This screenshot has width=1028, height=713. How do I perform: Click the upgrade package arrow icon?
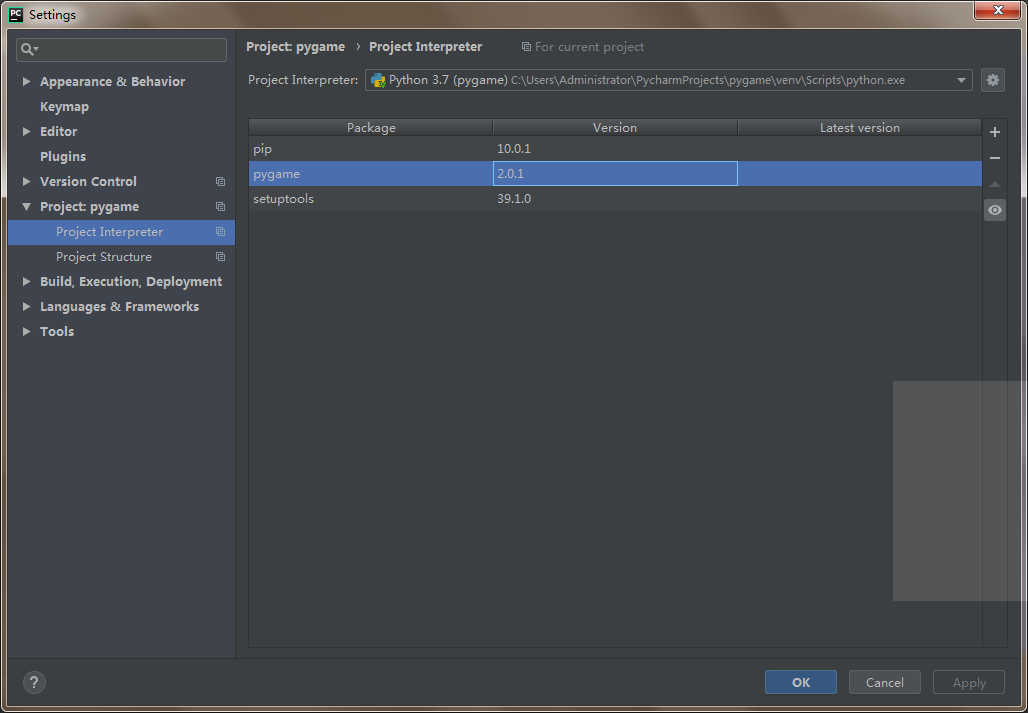(994, 183)
